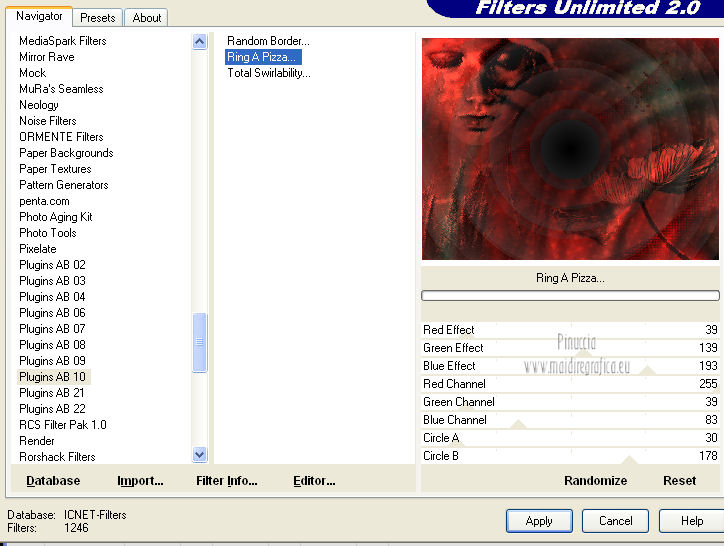Viewport: 724px width, 546px height.
Task: Open the Presets tab
Action: [x=97, y=18]
